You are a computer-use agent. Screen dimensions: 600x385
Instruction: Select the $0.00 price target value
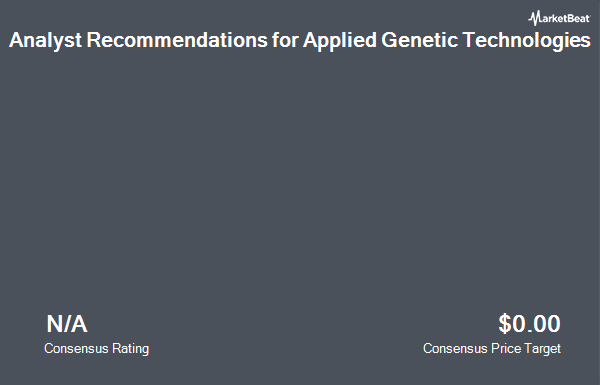(530, 324)
